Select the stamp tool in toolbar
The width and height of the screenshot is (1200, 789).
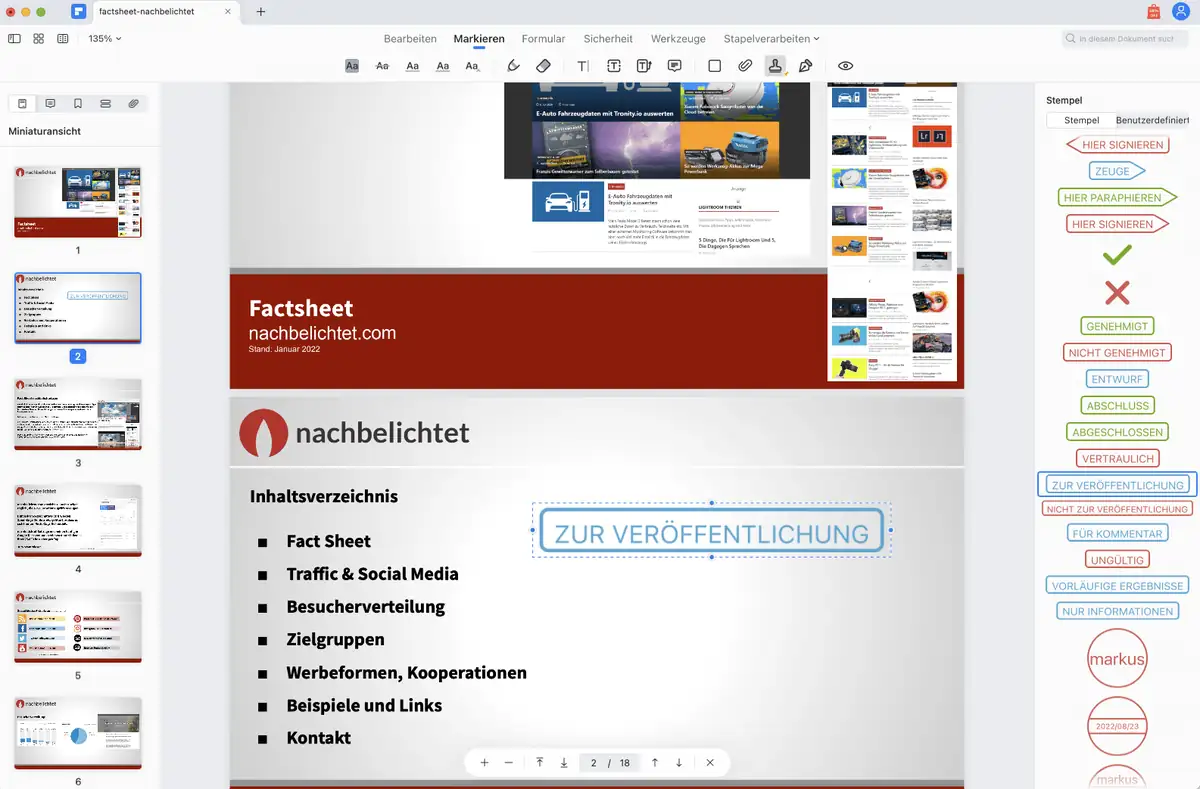(775, 66)
